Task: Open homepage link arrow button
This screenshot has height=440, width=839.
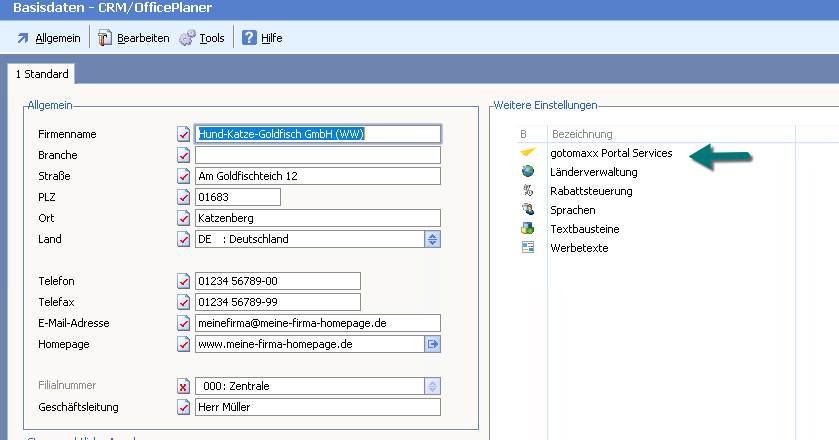Action: coord(433,344)
